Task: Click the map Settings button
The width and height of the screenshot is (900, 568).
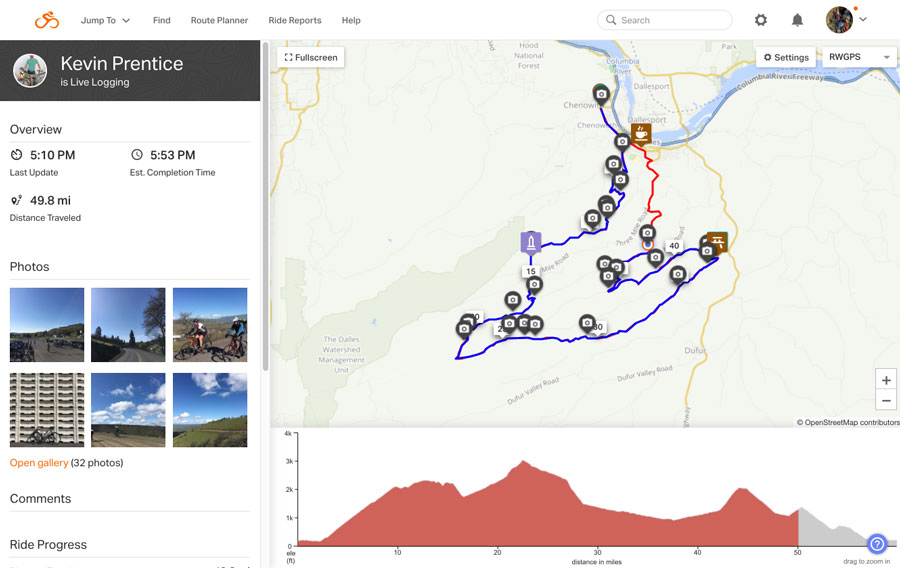Action: coord(786,57)
